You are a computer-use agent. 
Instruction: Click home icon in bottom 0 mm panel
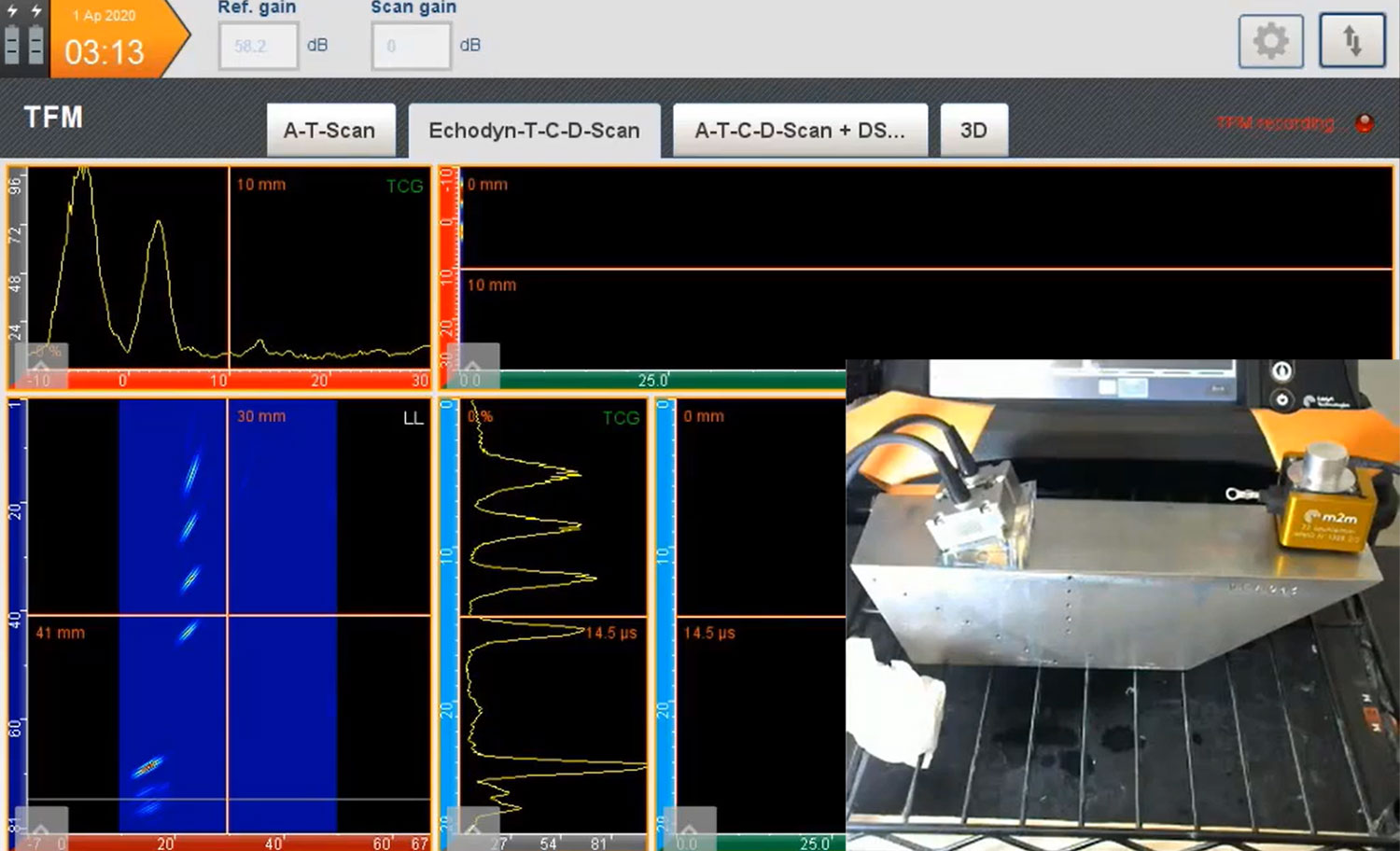pos(689,829)
